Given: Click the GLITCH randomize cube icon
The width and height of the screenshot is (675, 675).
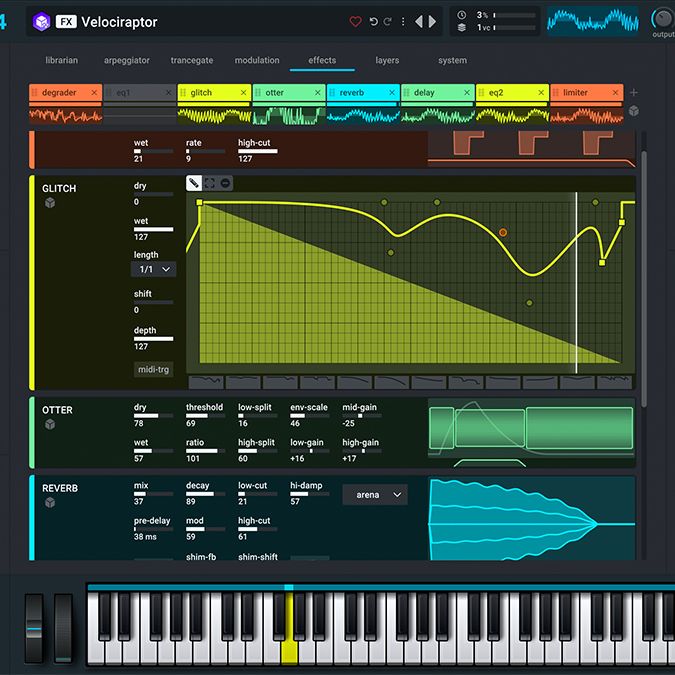Looking at the screenshot, I should coord(50,203).
